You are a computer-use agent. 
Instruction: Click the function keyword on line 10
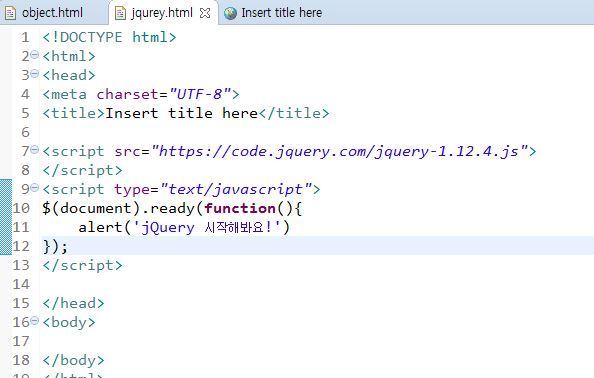click(240, 208)
